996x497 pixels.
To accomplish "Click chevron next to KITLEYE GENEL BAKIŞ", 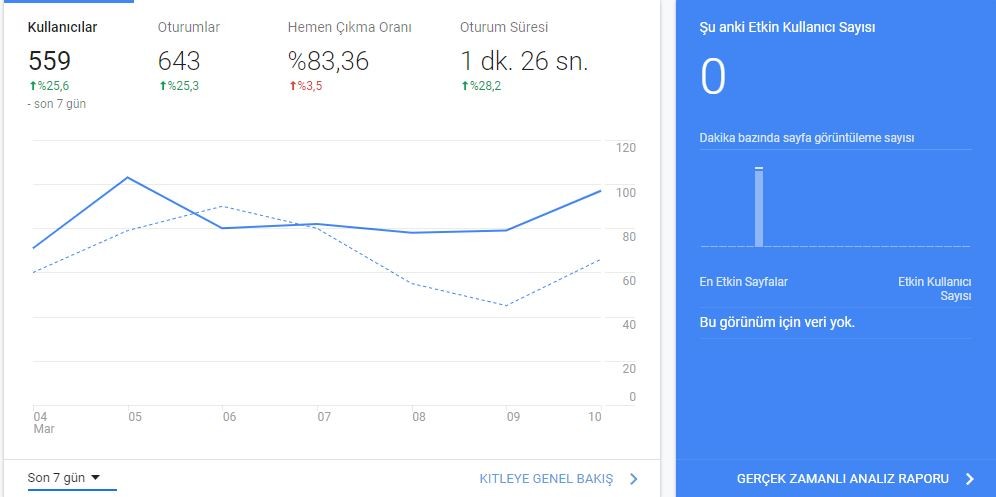I will [x=633, y=479].
